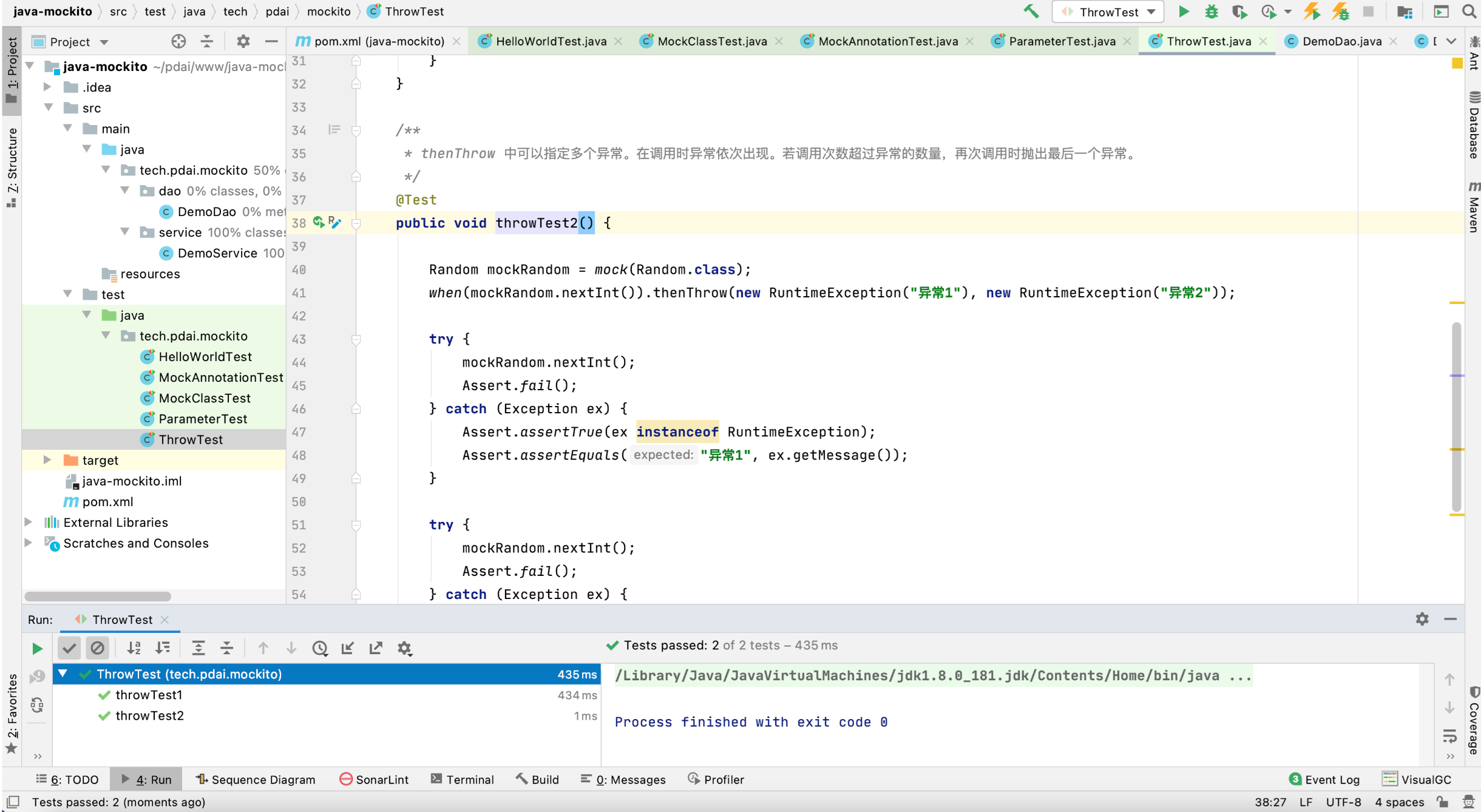Start debugging with the bug icon
The image size is (1481, 812).
(x=1212, y=12)
